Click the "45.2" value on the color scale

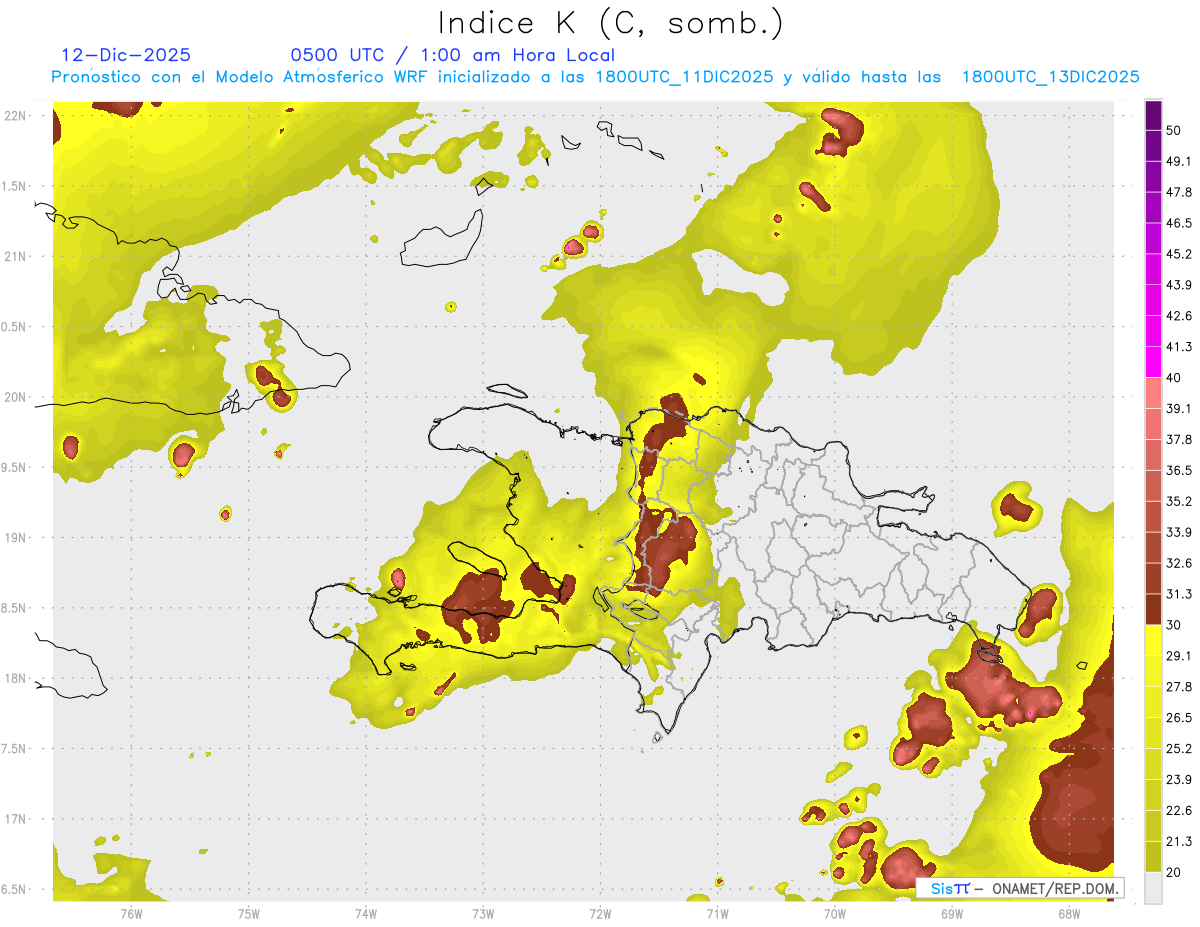tap(1180, 254)
